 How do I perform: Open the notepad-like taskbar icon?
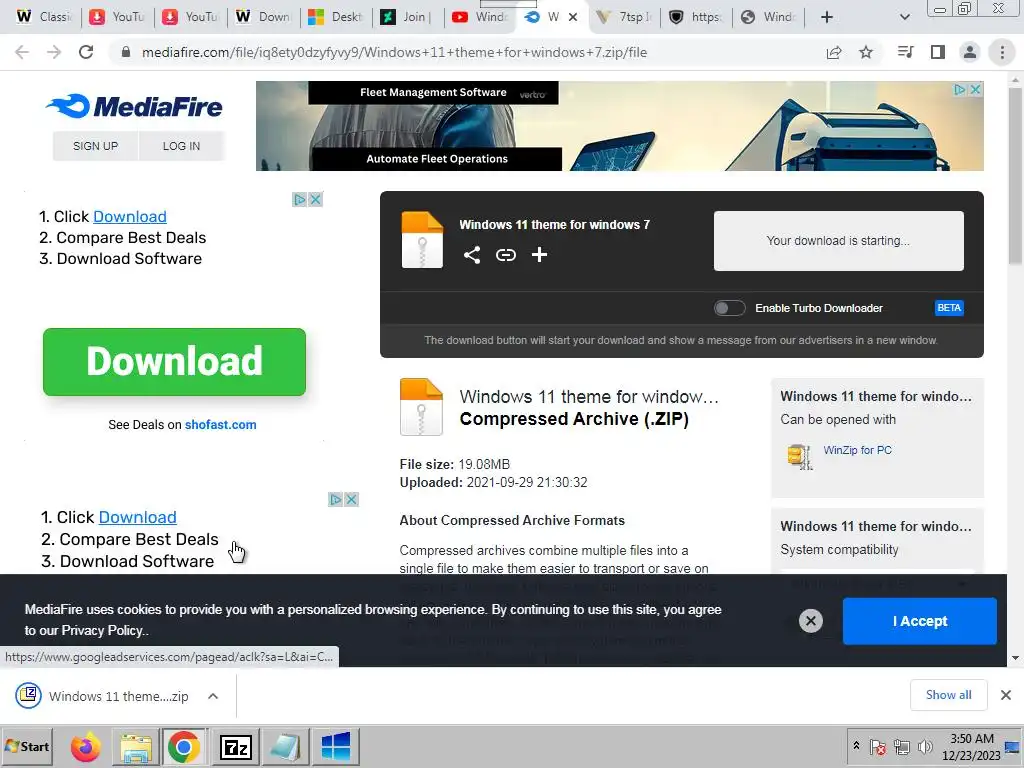pos(285,747)
